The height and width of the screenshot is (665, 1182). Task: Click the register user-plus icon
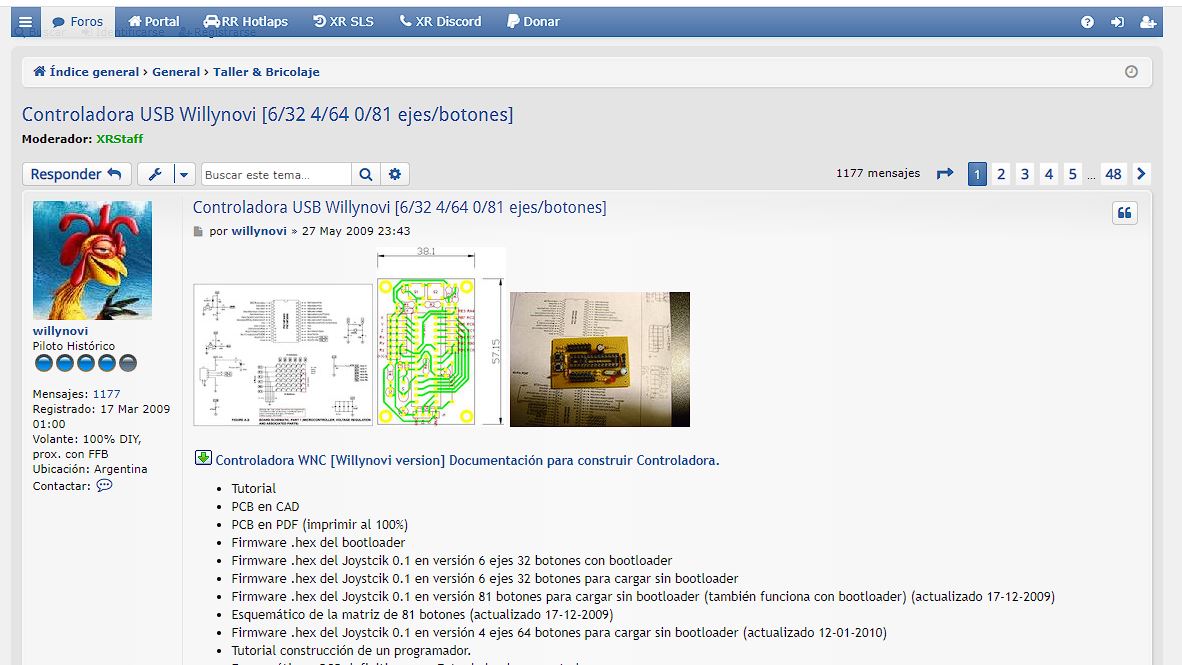click(x=1148, y=22)
